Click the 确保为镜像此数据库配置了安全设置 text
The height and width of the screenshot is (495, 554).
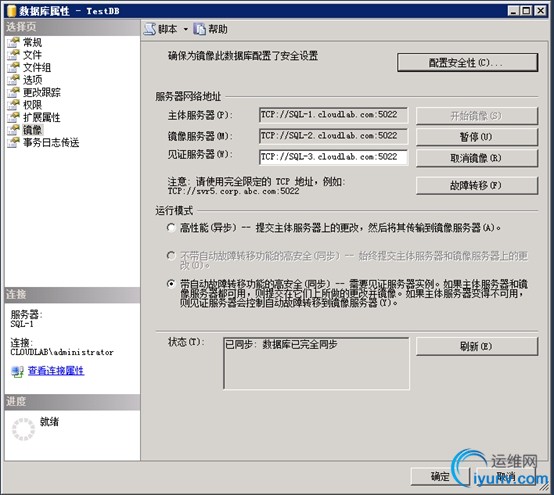(243, 55)
